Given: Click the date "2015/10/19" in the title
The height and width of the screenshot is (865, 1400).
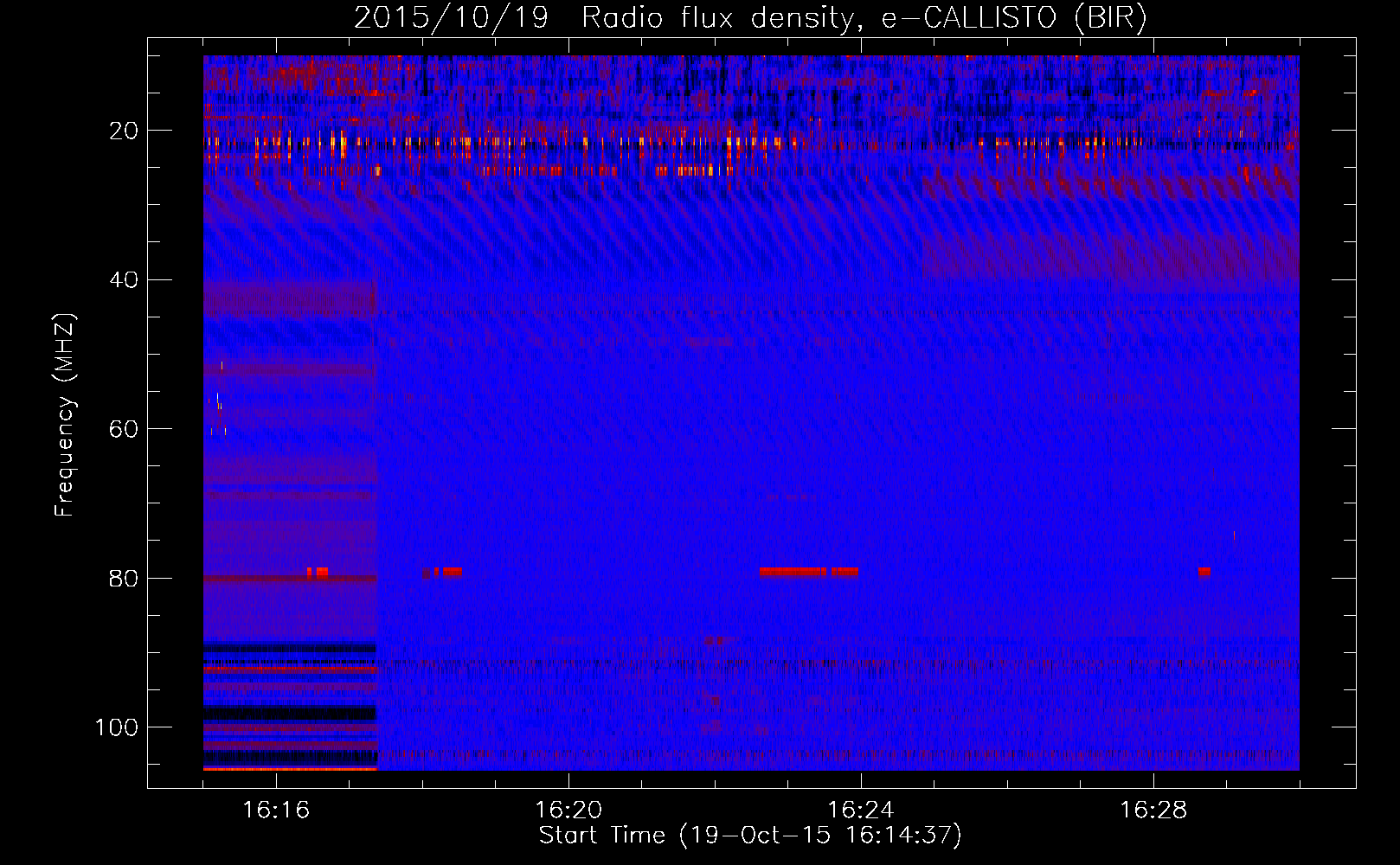Looking at the screenshot, I should 452,18.
